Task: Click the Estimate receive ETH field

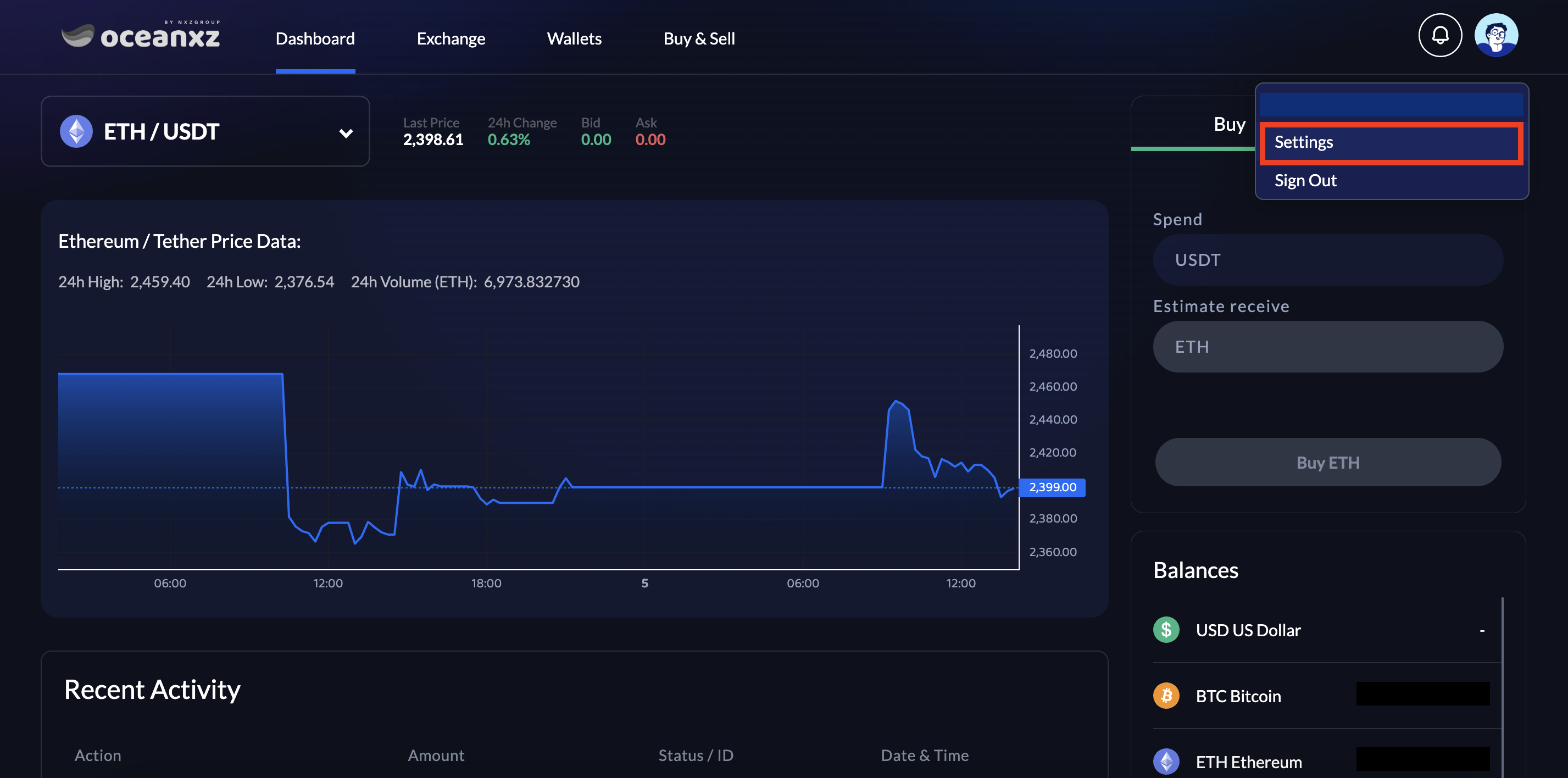Action: 1327,347
